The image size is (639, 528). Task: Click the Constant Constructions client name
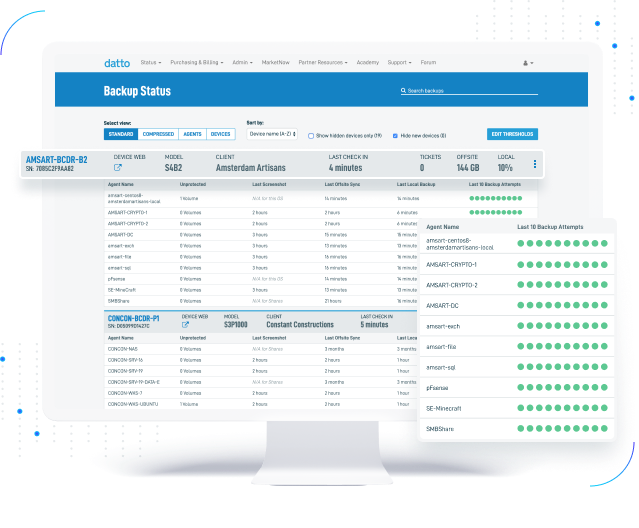[300, 325]
